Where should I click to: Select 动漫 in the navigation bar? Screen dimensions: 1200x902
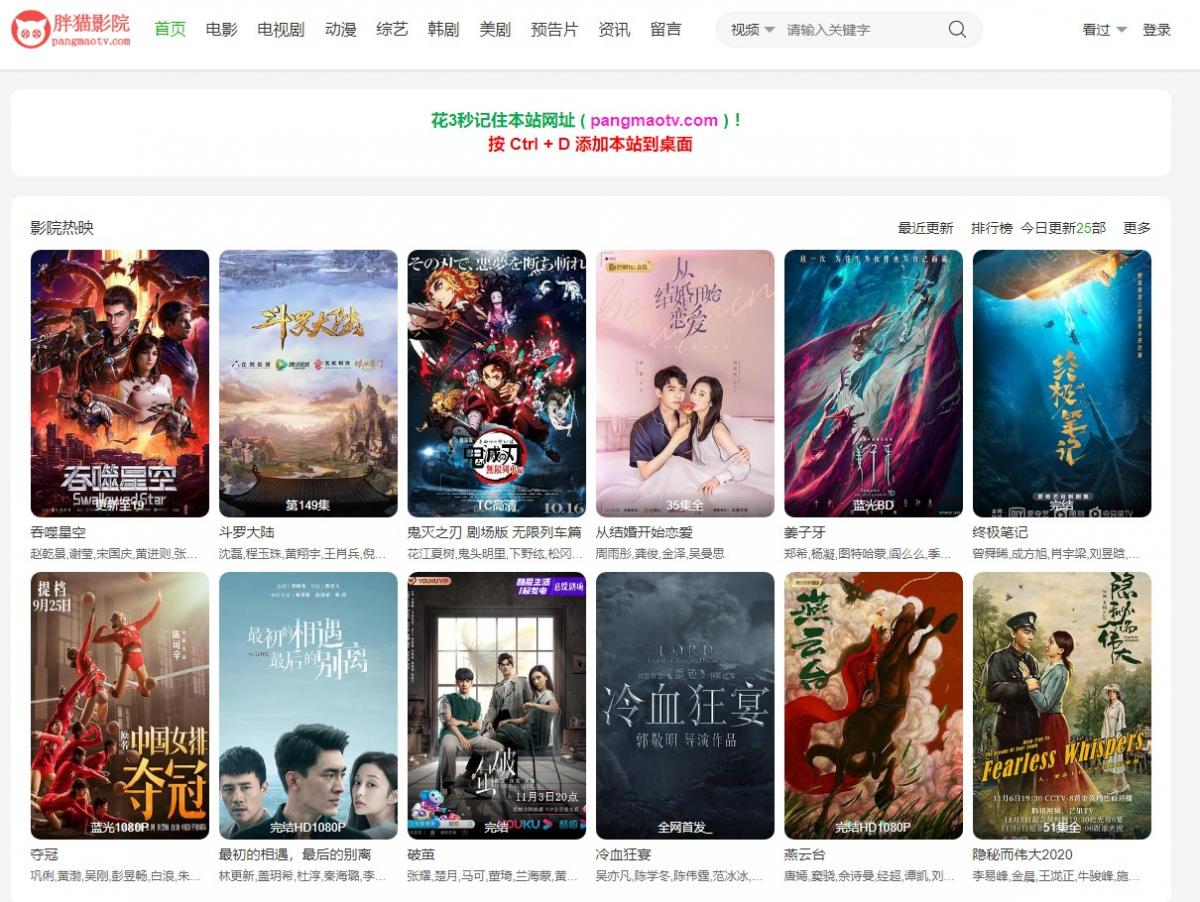pos(341,30)
